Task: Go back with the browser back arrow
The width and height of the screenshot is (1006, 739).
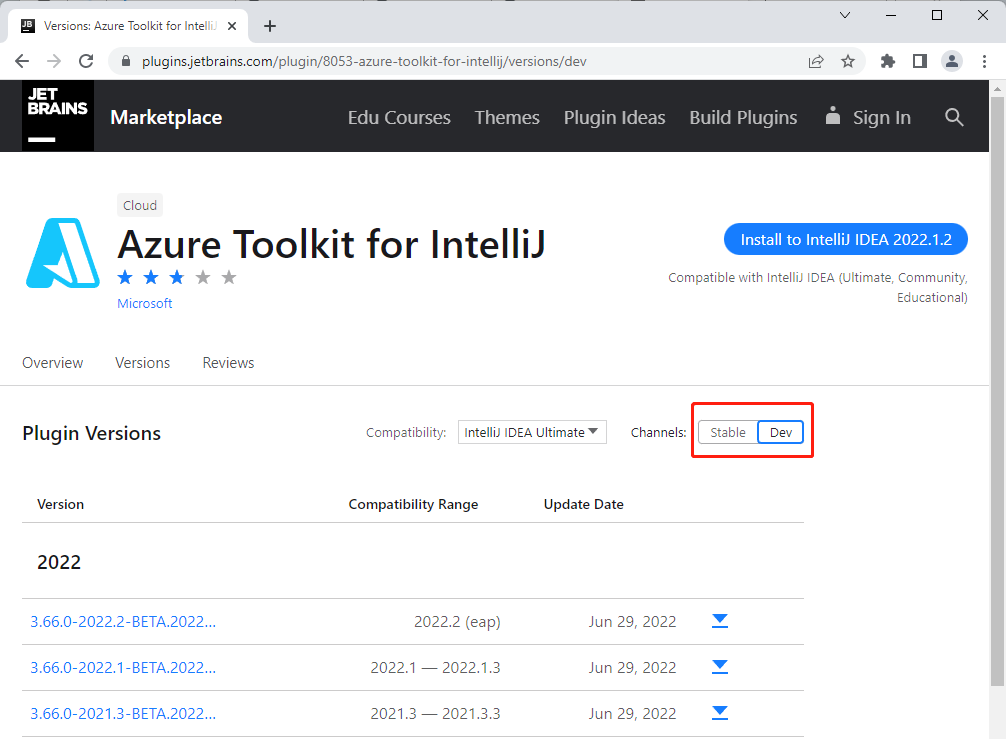Action: click(22, 61)
